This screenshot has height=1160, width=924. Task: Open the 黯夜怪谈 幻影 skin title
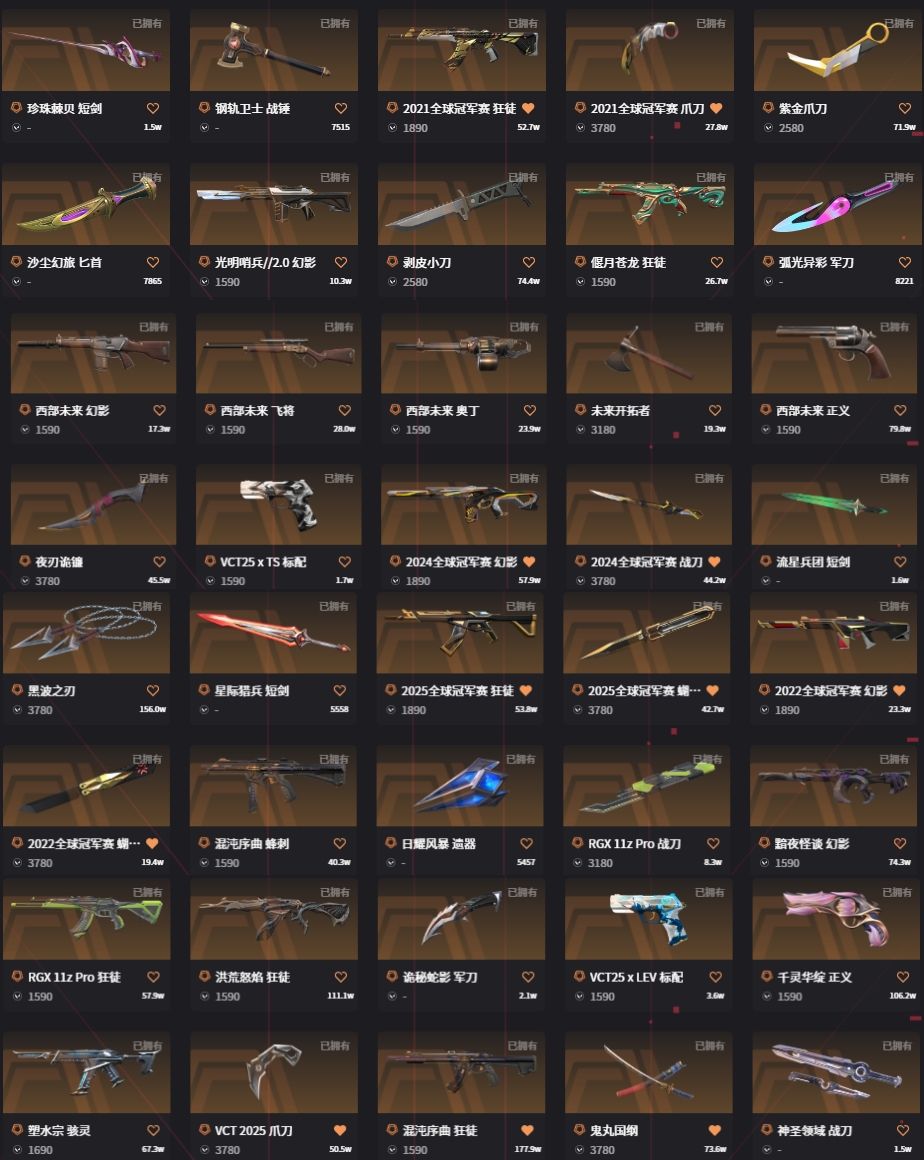pyautogui.click(x=812, y=843)
